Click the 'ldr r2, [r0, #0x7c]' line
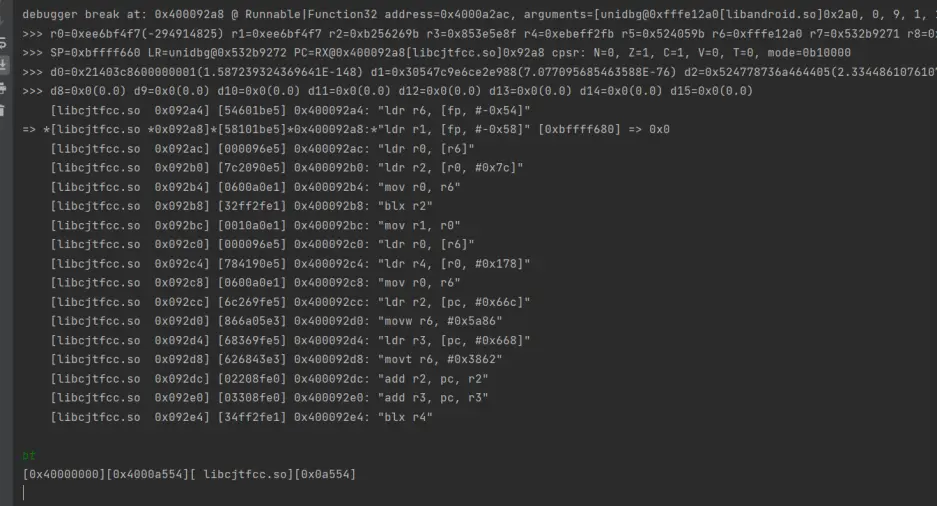 point(287,168)
